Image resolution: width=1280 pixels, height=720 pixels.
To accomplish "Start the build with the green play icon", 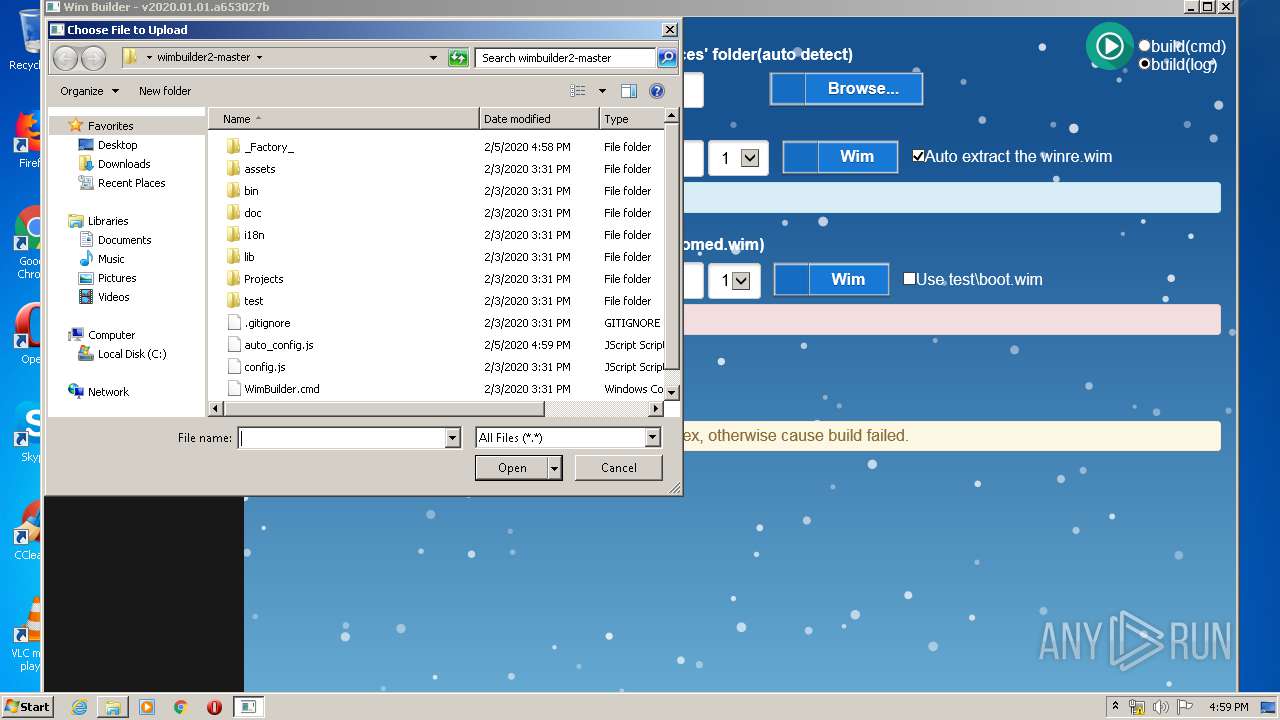I will (x=1109, y=46).
